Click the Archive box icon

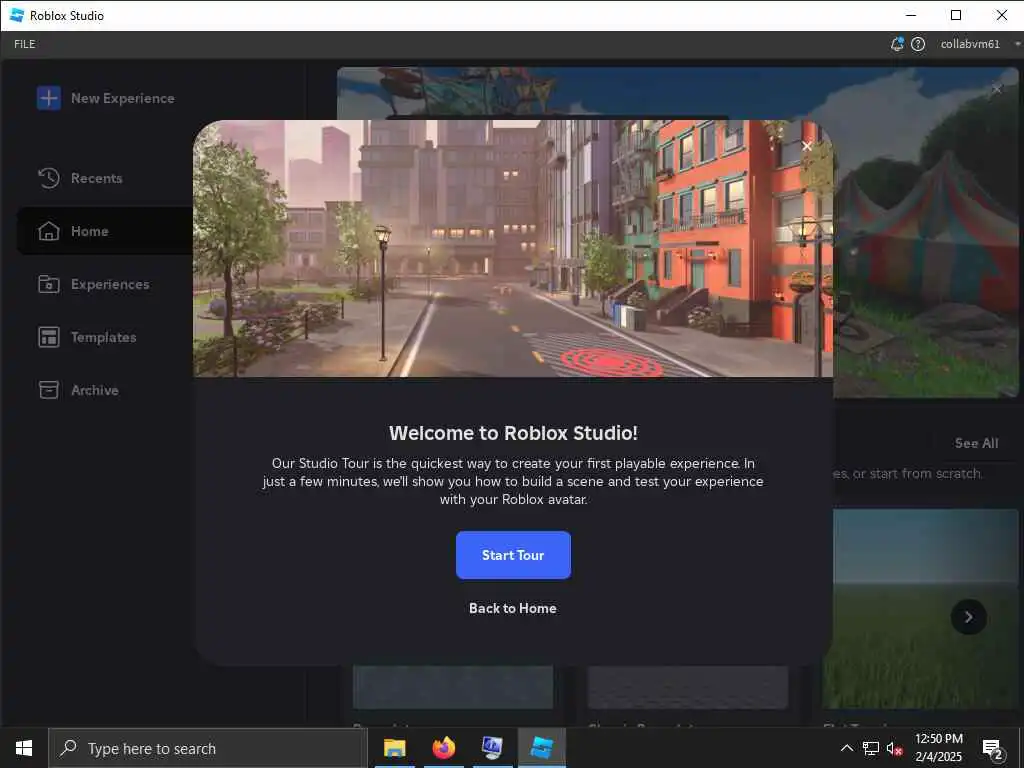coord(49,390)
